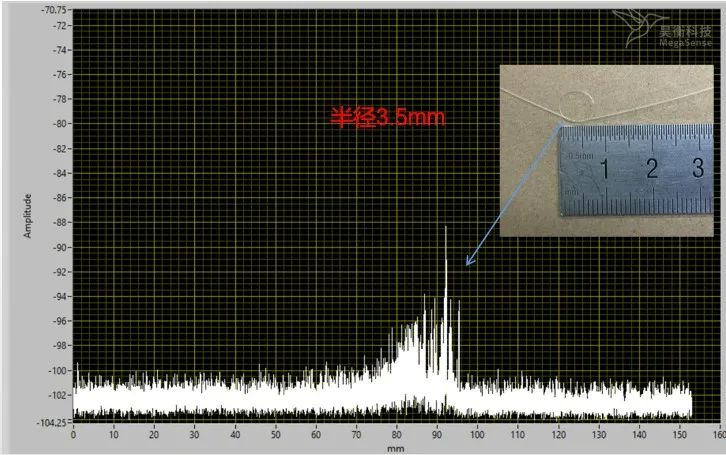The height and width of the screenshot is (455, 726).
Task: Click the number 2 on the ruler
Action: (x=651, y=168)
